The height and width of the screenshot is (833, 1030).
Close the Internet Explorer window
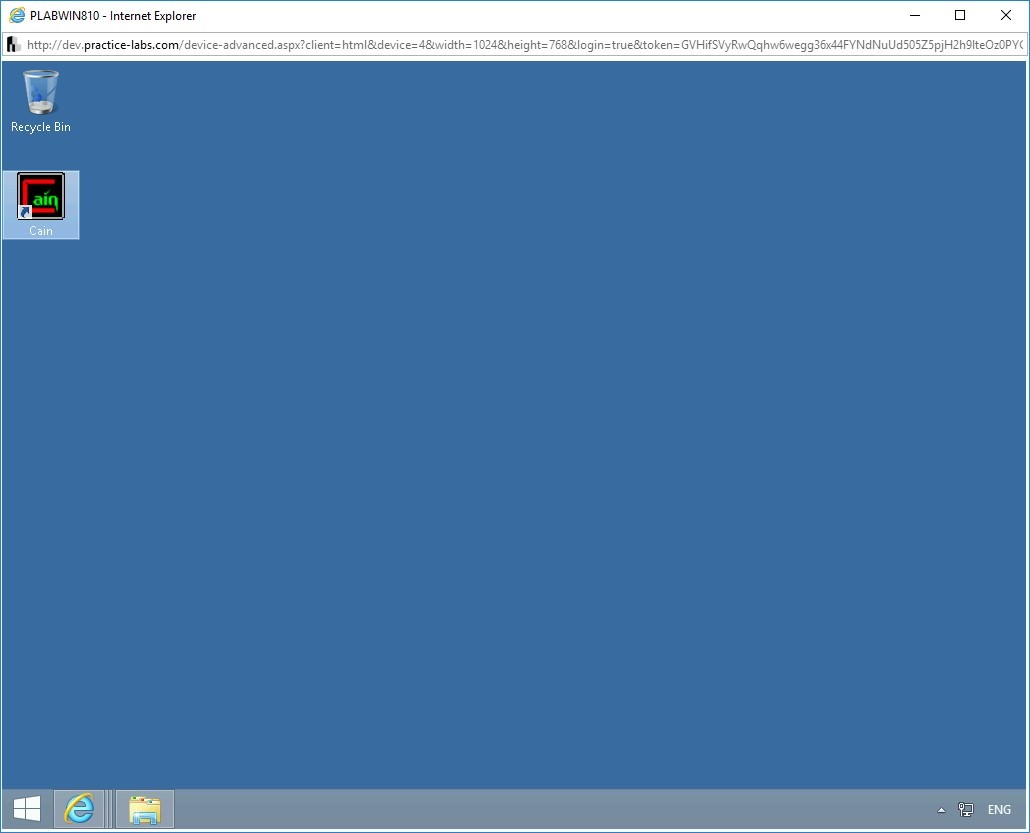pos(1005,15)
